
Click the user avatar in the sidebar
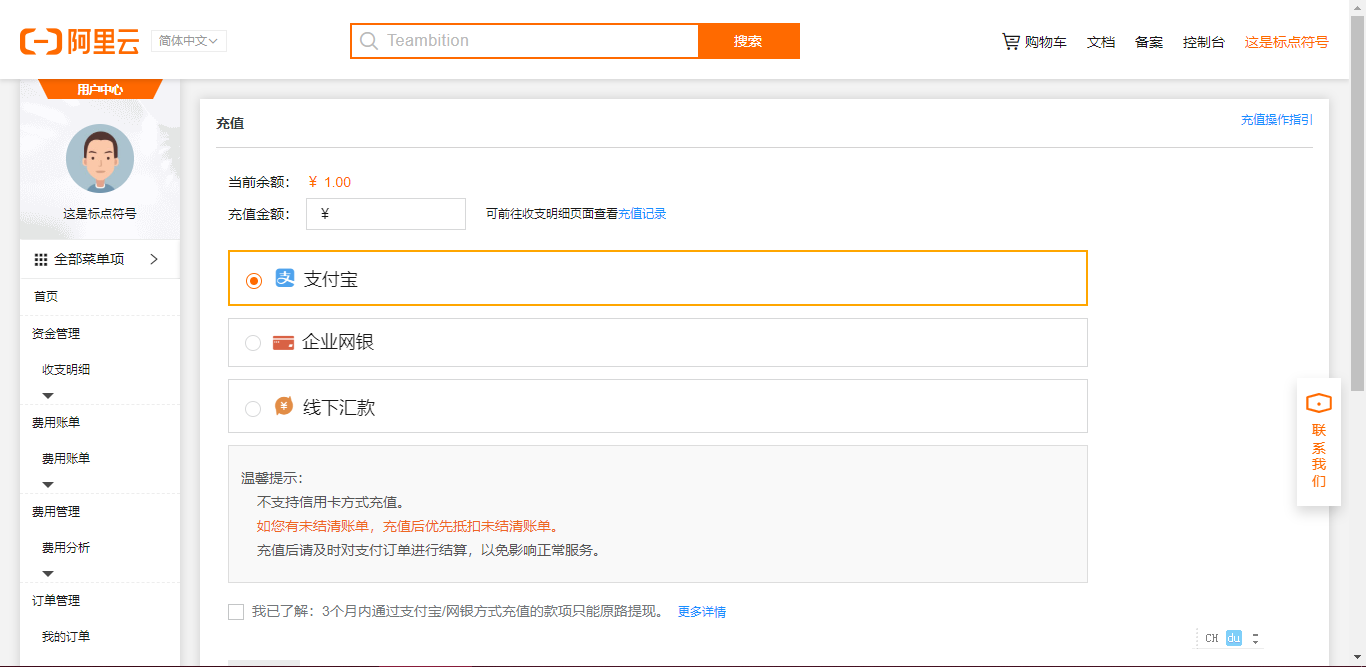99,158
